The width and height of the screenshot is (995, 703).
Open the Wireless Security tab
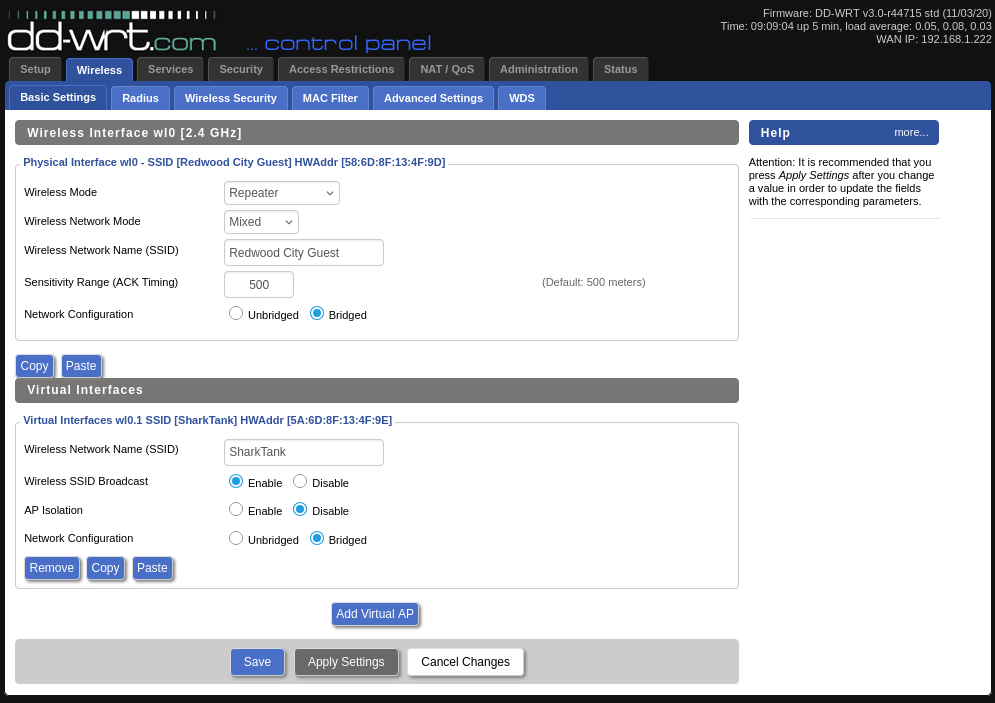click(x=230, y=98)
